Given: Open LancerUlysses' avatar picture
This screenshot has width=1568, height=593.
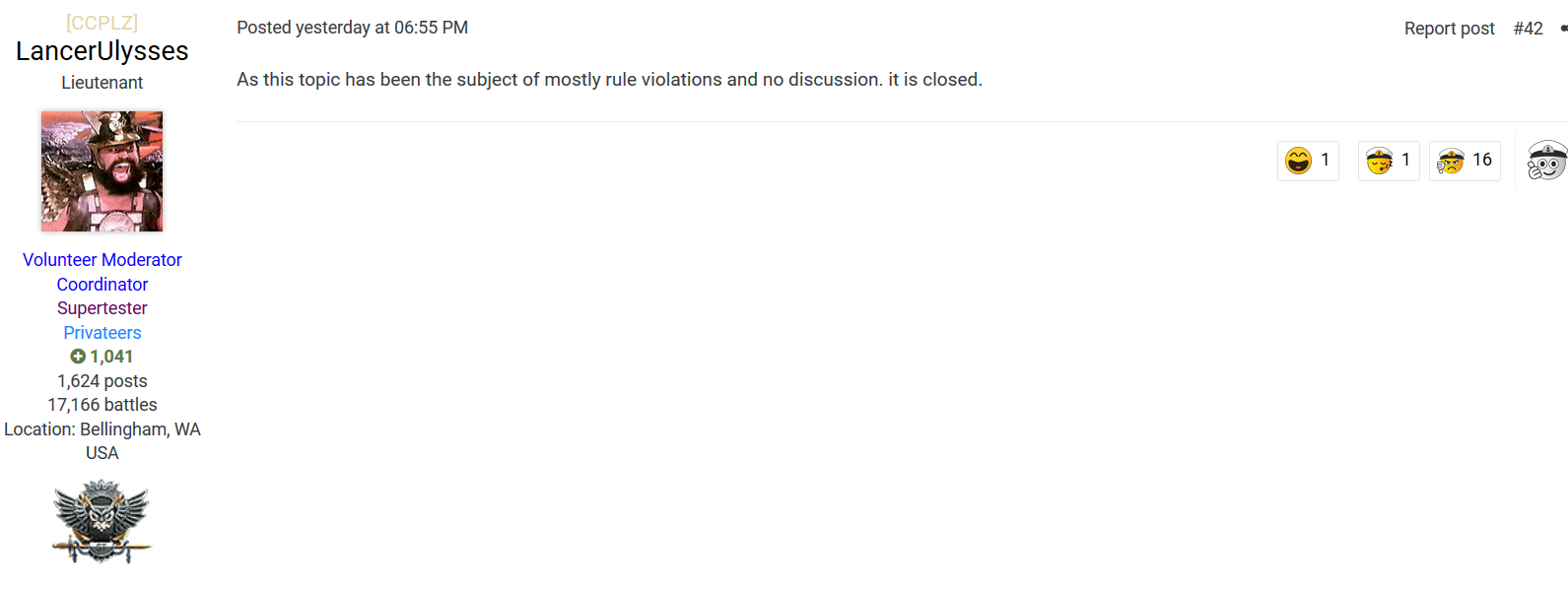Looking at the screenshot, I should coord(102,171).
